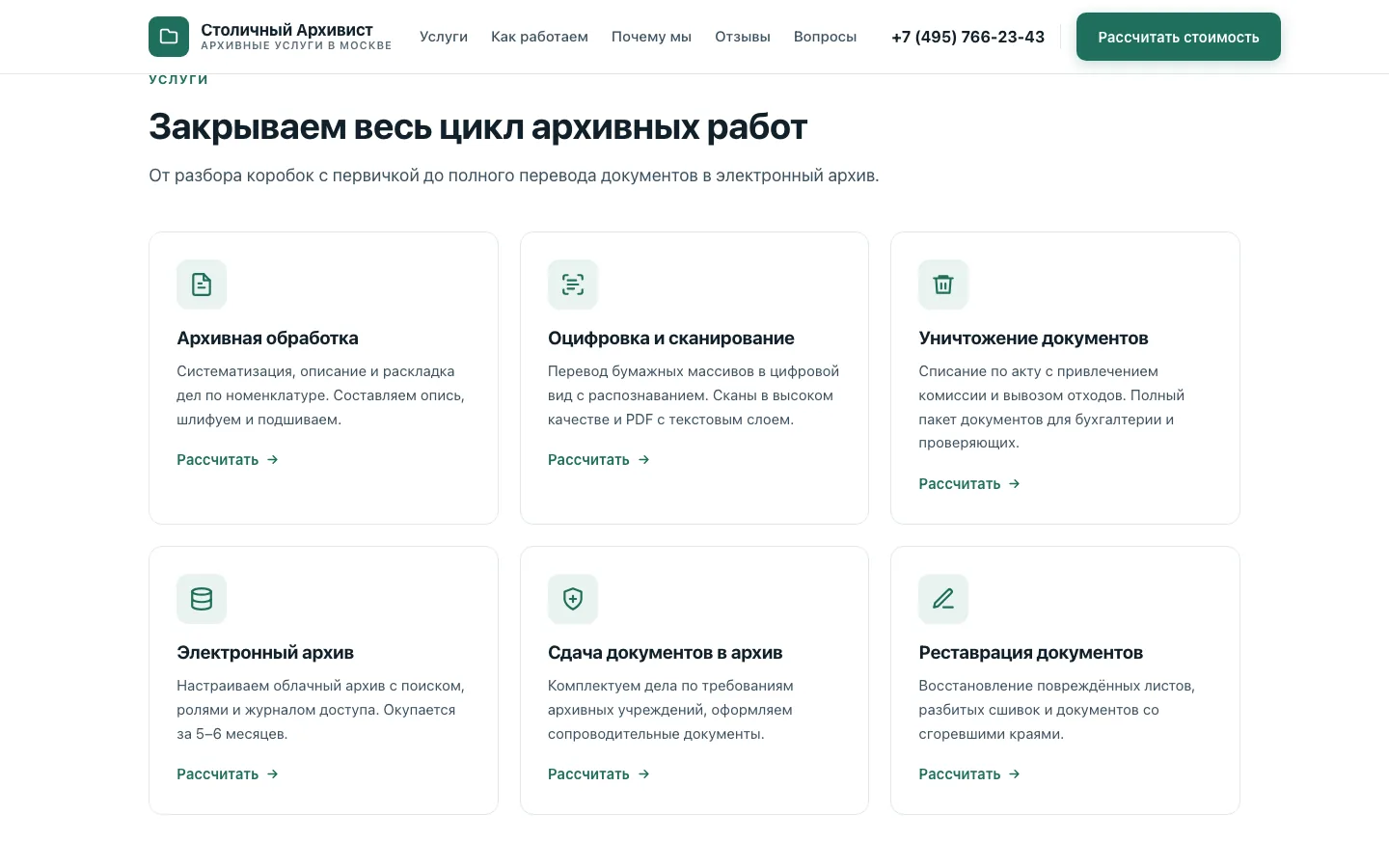Screen dimensions: 1389x868
Task: Click the green folder logo icon
Action: [x=169, y=37]
